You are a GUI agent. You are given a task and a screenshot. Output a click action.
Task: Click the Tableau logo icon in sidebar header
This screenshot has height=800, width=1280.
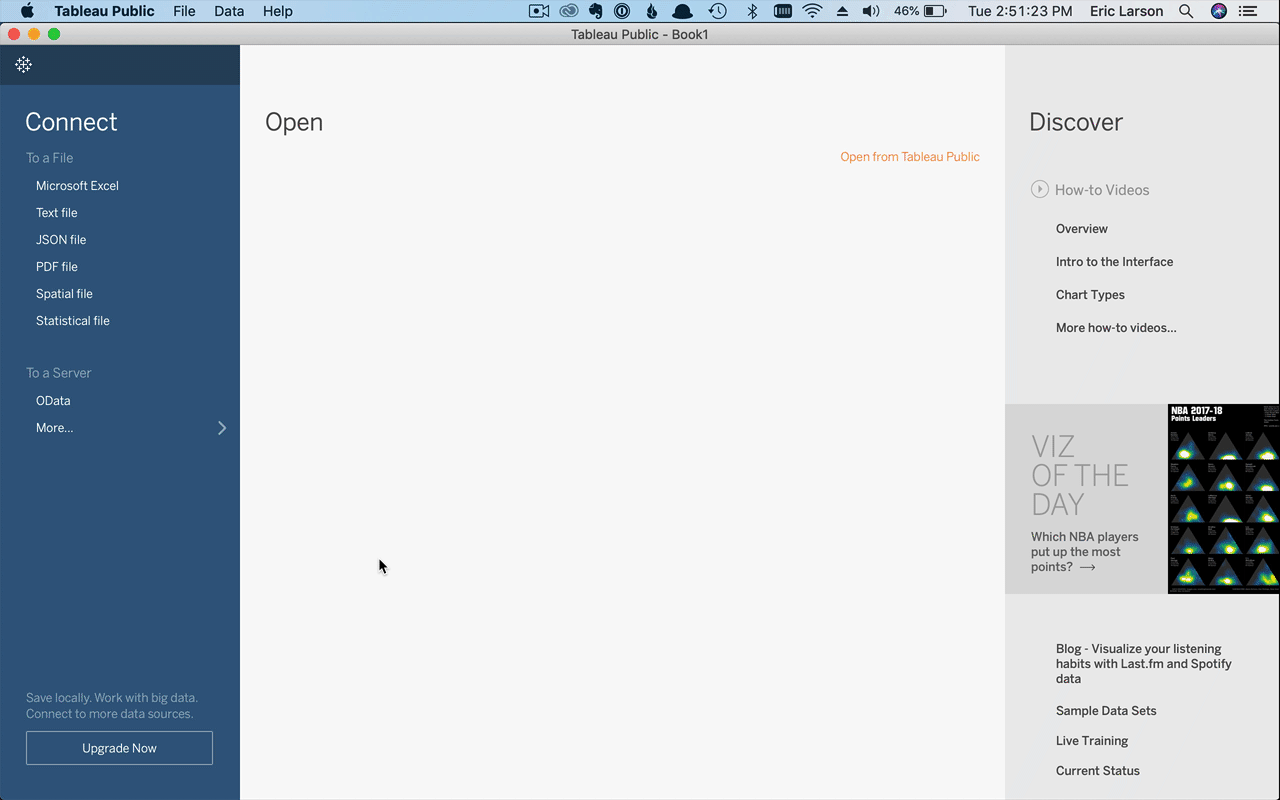[x=23, y=65]
